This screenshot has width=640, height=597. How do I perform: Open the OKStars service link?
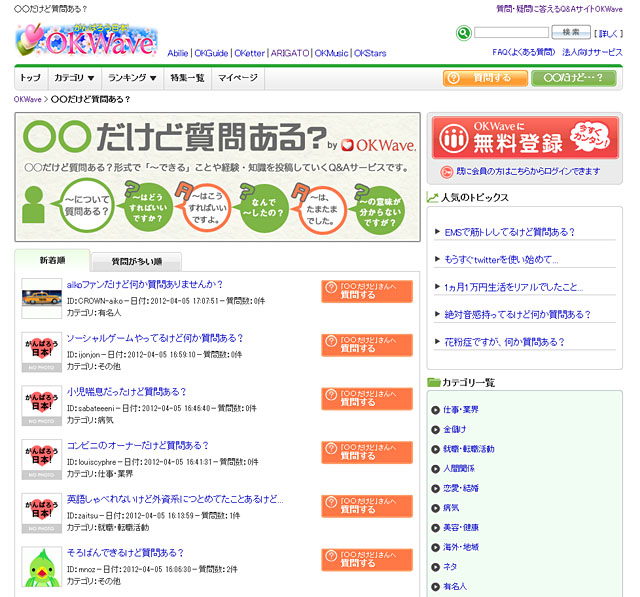370,53
